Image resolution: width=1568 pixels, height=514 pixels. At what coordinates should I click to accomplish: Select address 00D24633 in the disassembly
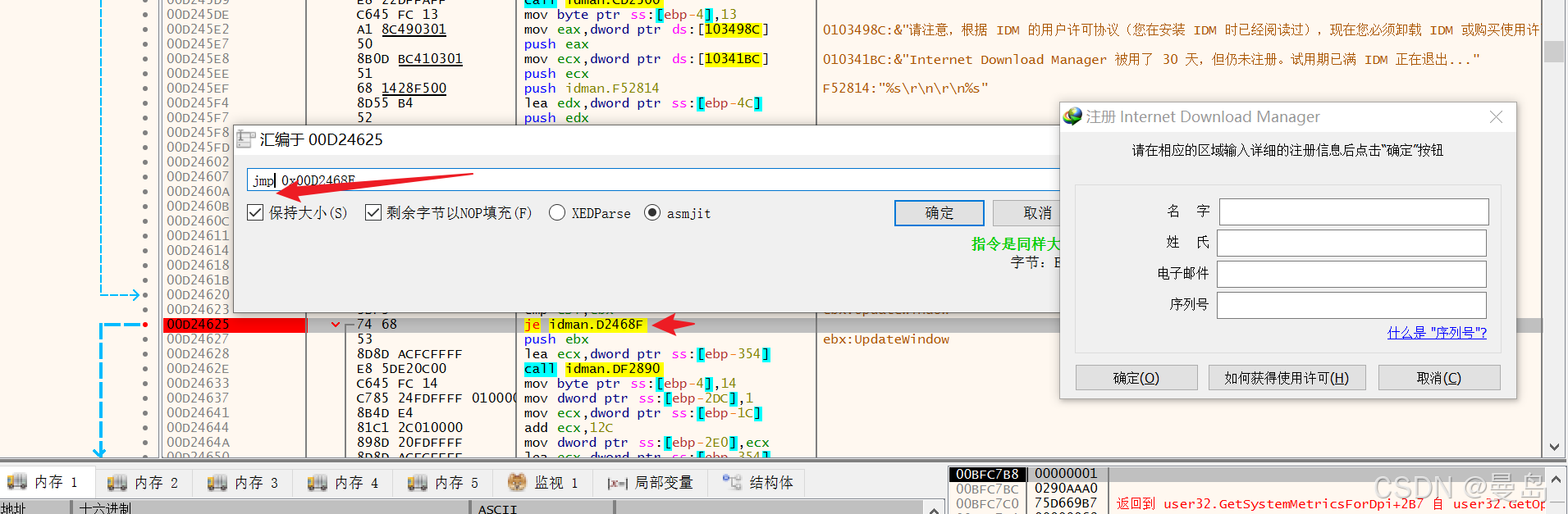(x=198, y=384)
